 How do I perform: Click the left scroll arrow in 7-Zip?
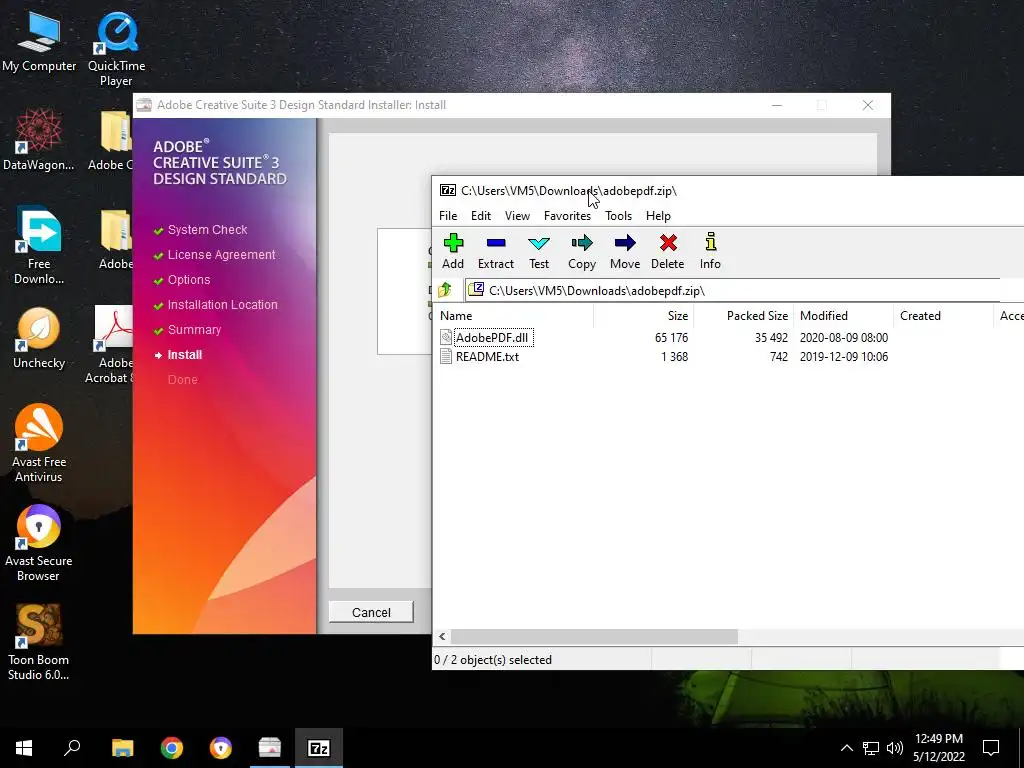442,636
